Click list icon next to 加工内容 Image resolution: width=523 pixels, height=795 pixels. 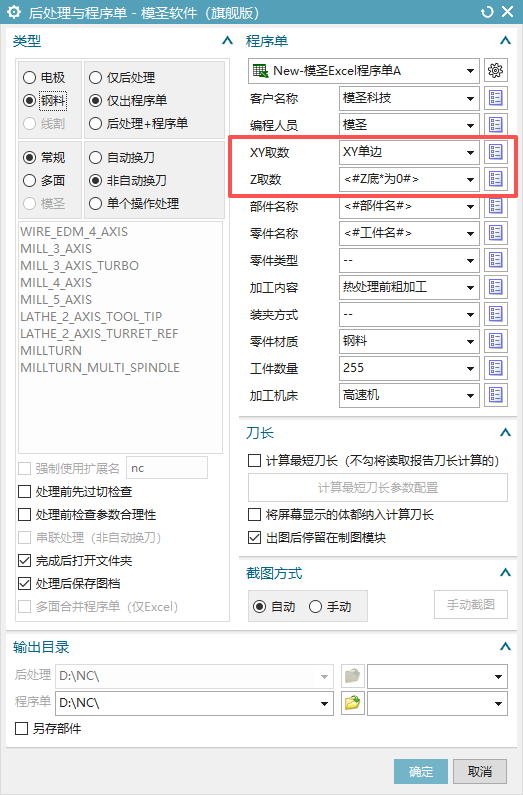(496, 287)
